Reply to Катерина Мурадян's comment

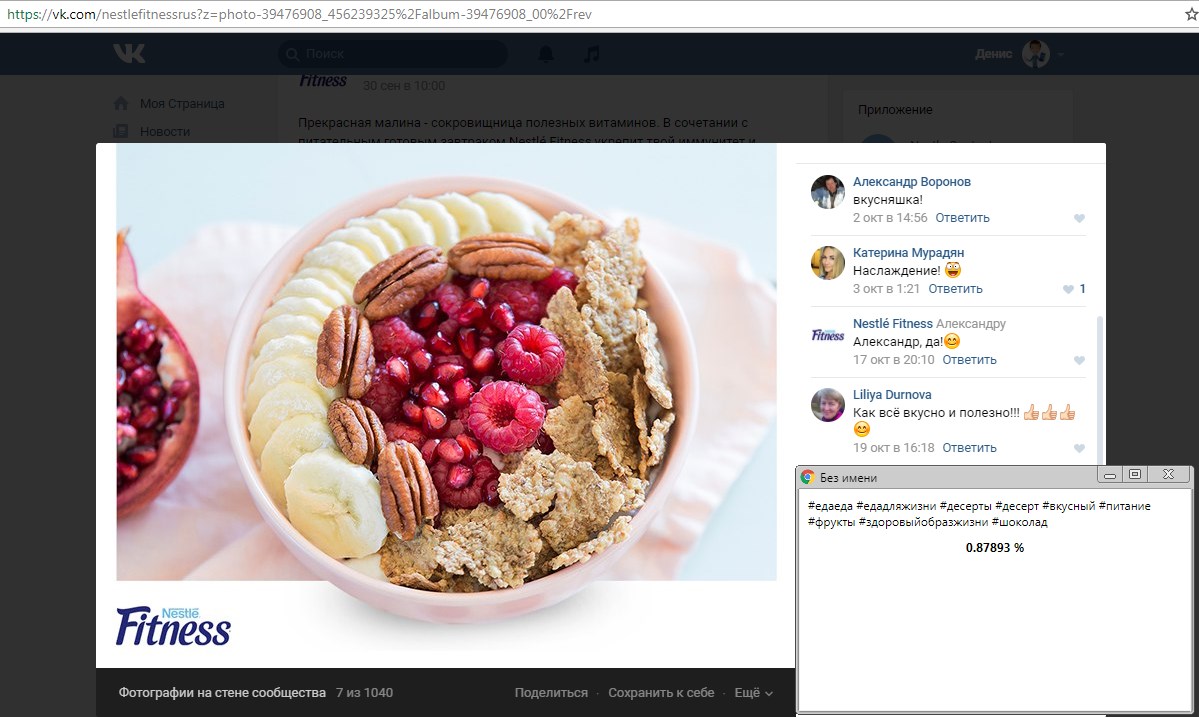(955, 289)
